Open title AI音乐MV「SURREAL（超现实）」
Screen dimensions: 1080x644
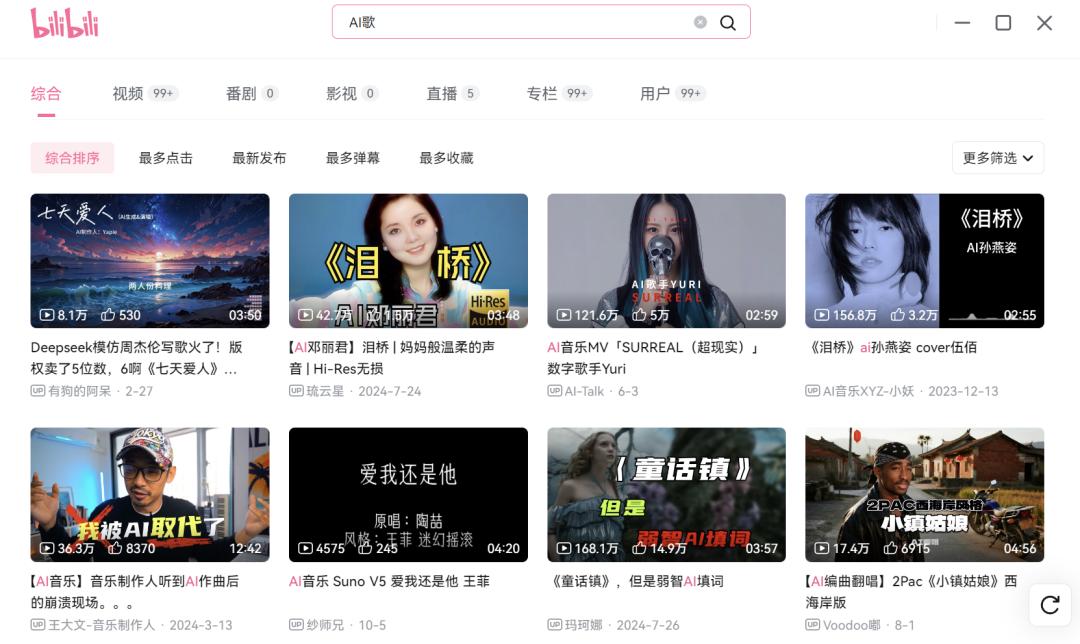[653, 358]
